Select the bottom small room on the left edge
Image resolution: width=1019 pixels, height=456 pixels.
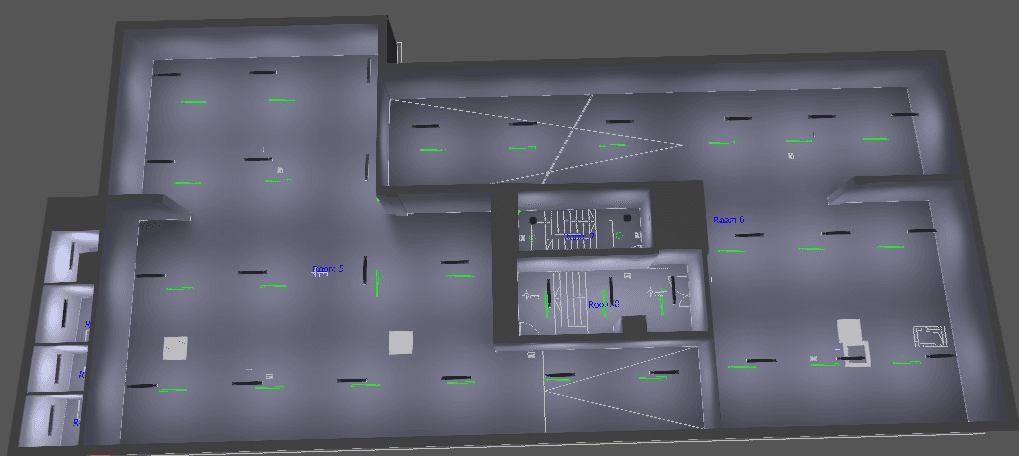(50, 420)
